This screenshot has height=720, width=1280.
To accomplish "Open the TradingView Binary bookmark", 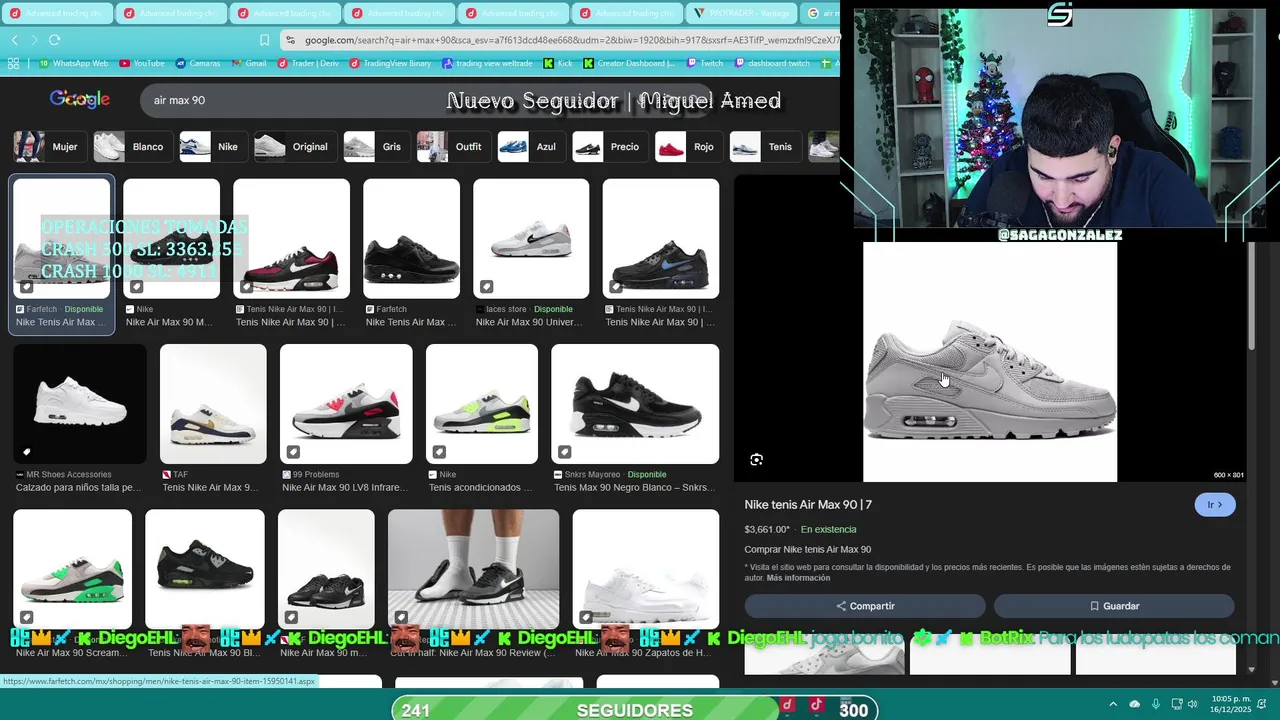I will tap(390, 63).
